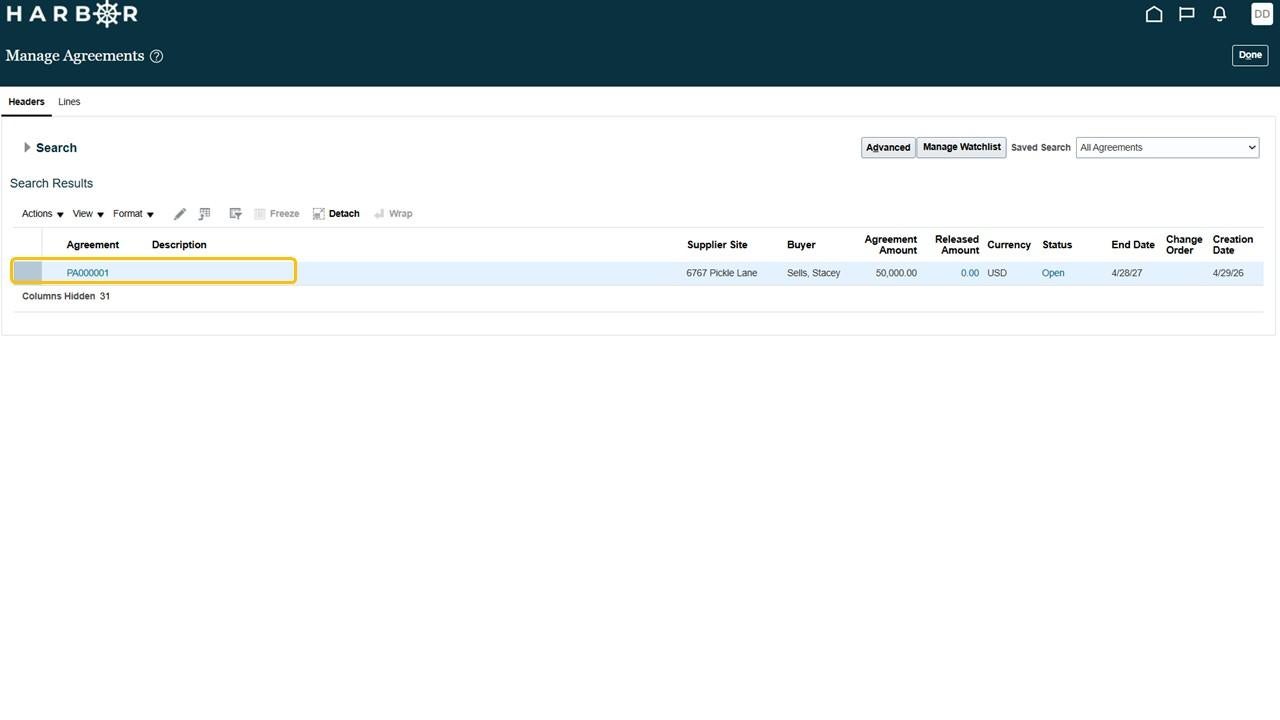
Task: Open the Actions menu
Action: 43,214
